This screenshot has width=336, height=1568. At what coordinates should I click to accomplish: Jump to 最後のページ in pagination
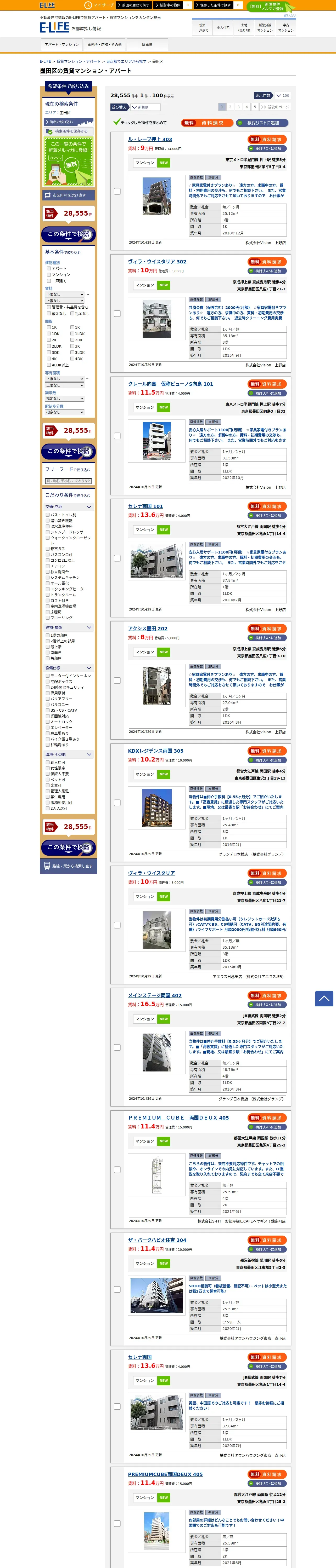pyautogui.click(x=275, y=107)
